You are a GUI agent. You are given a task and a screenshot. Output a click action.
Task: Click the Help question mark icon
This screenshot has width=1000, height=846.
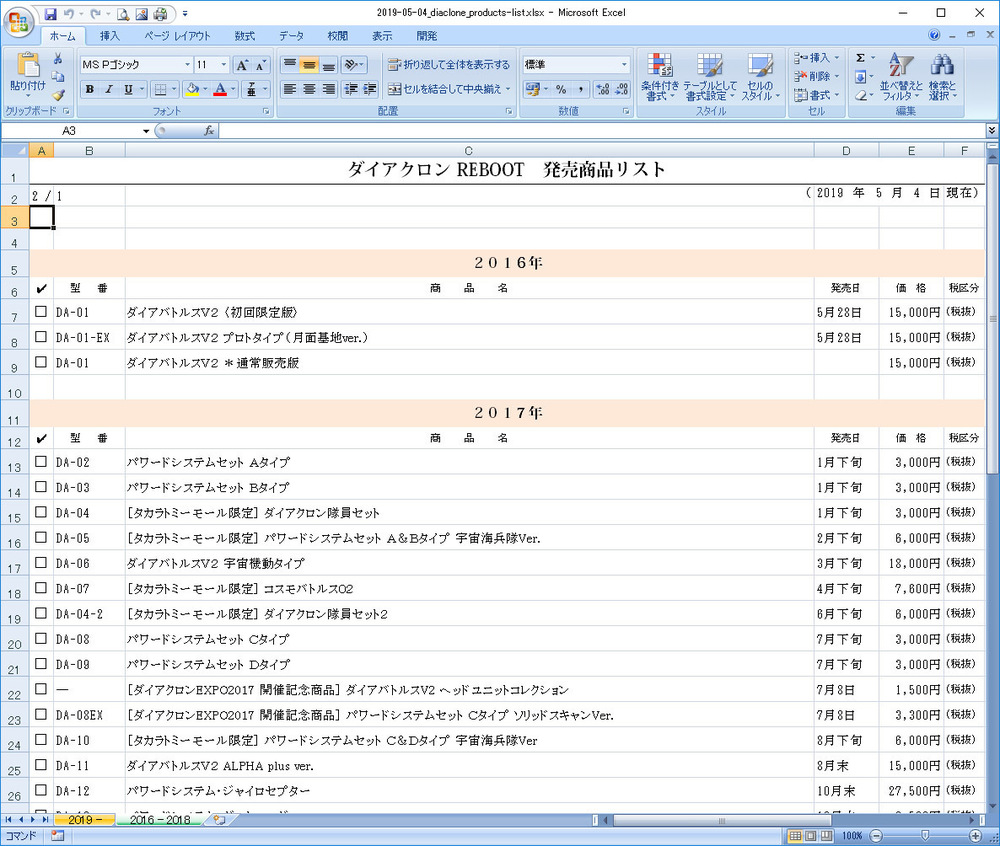[934, 35]
